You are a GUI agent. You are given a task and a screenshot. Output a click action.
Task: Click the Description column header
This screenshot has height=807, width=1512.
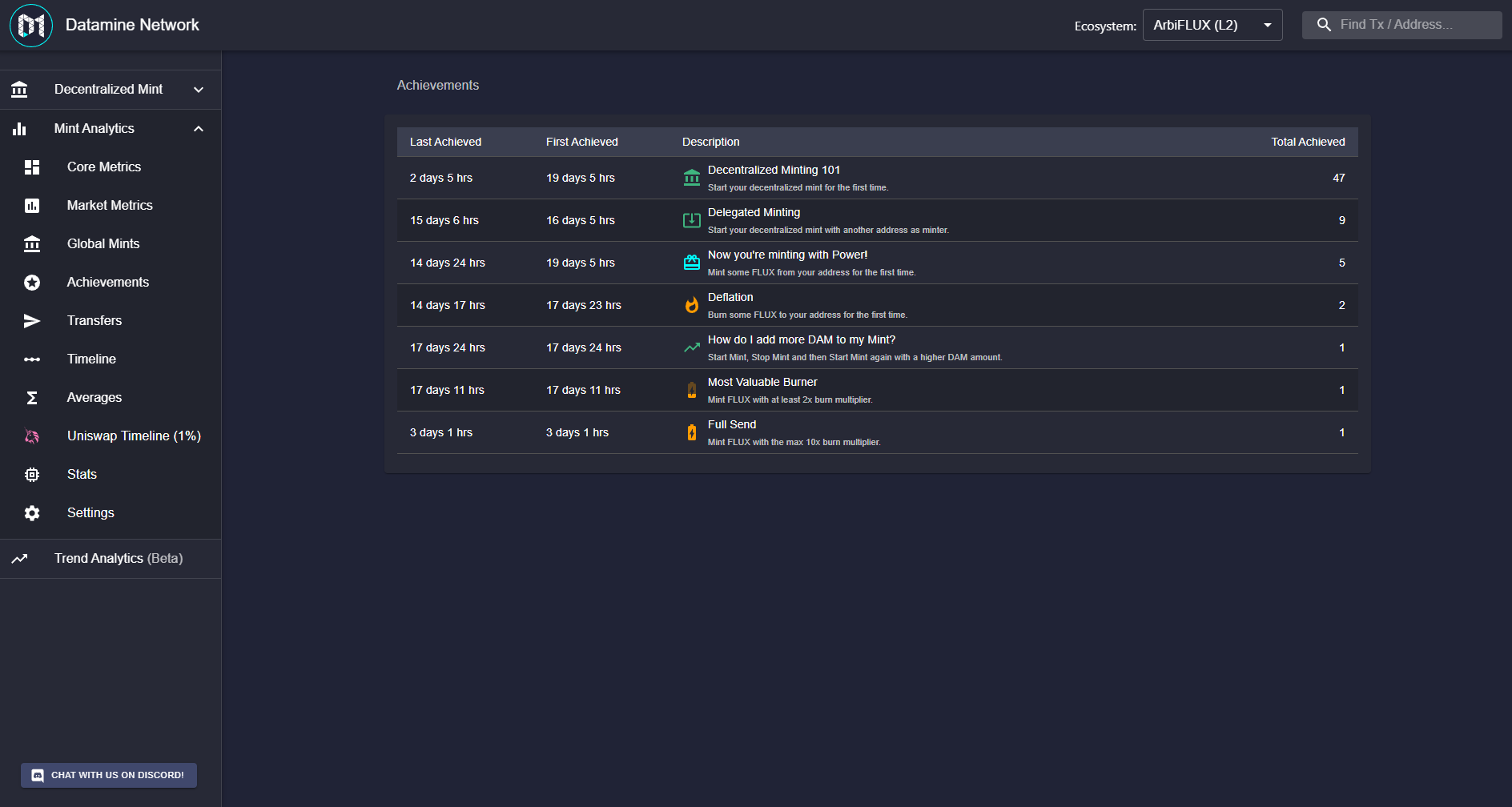[711, 142]
